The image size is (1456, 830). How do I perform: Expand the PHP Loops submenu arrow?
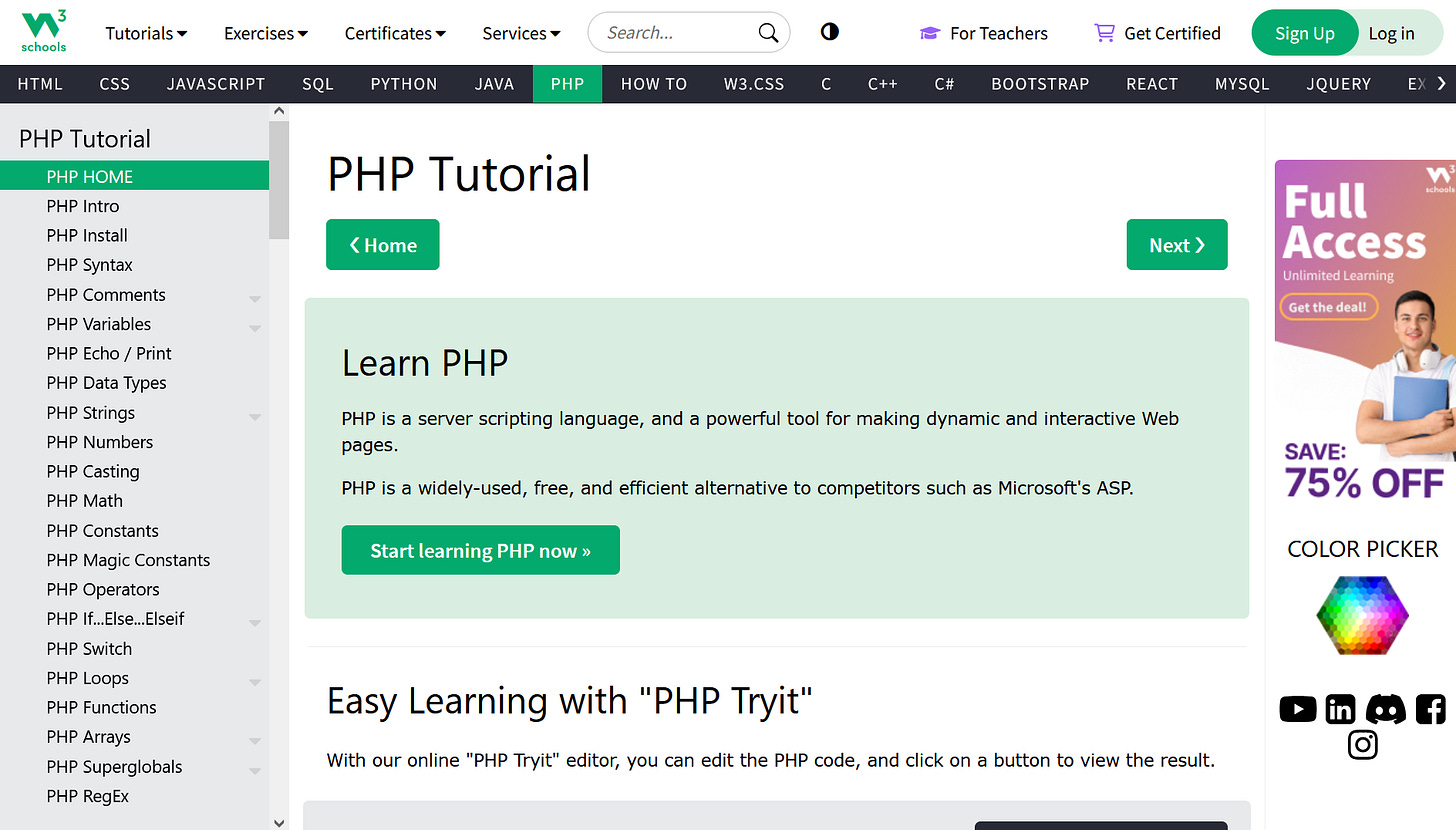coord(255,682)
